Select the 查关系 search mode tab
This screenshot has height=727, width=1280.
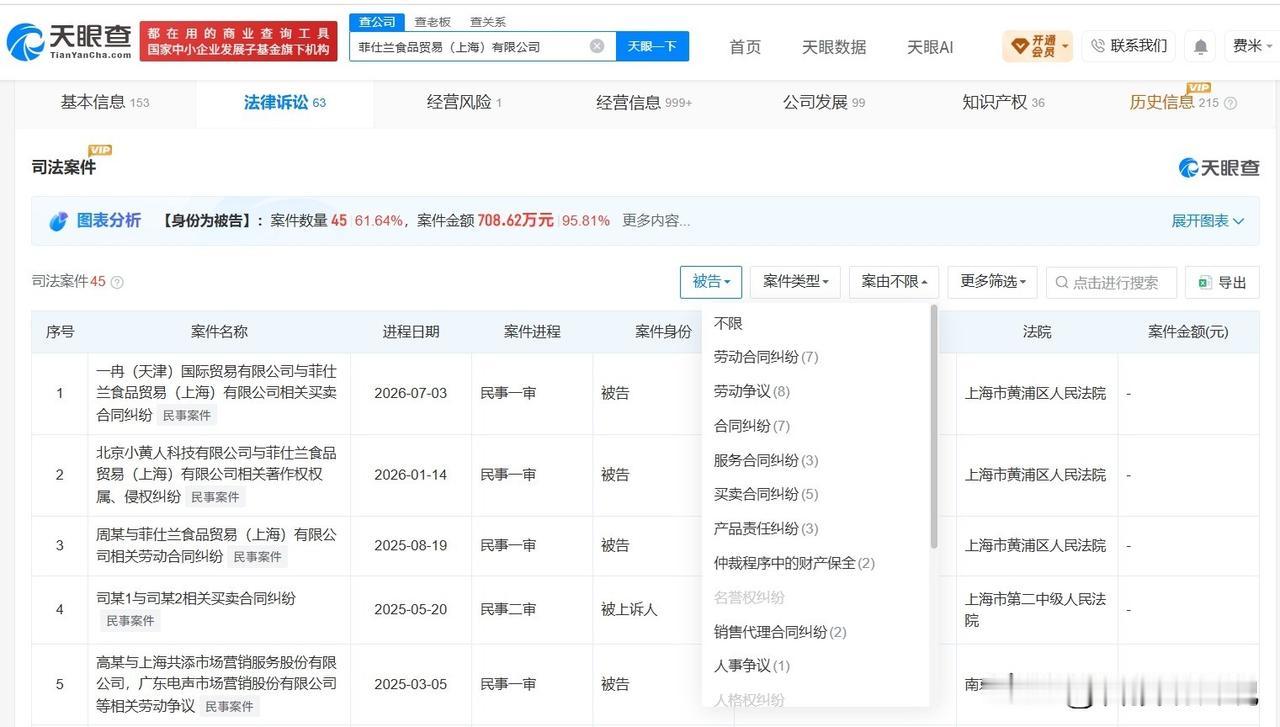[488, 22]
